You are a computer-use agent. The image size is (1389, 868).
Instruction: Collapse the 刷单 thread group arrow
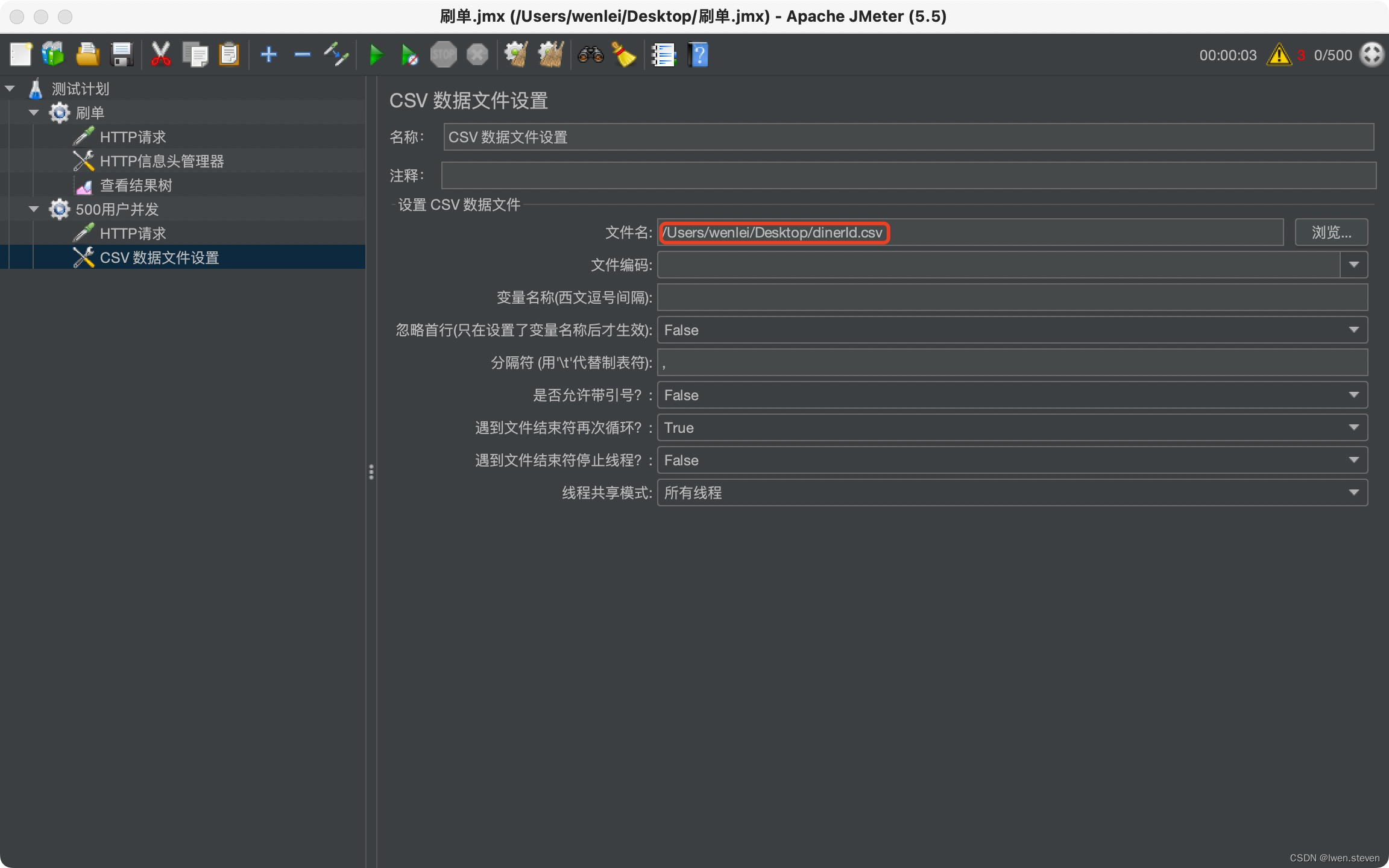tap(34, 113)
